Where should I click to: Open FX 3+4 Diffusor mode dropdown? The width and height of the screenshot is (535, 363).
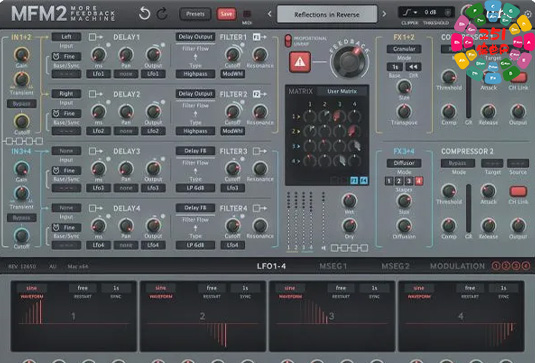point(404,163)
